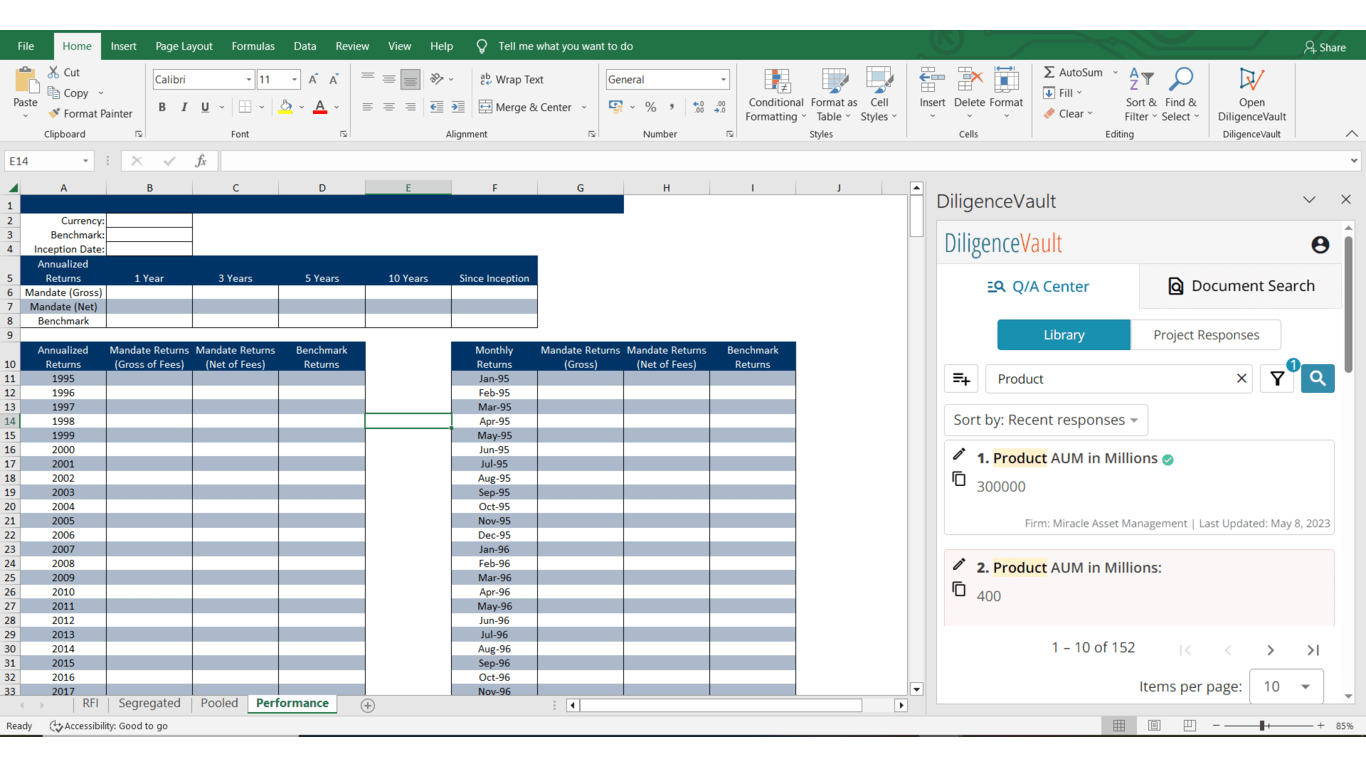Edit response 1 Product AUM with pencil
Screen dimensions: 1366x768
959,455
